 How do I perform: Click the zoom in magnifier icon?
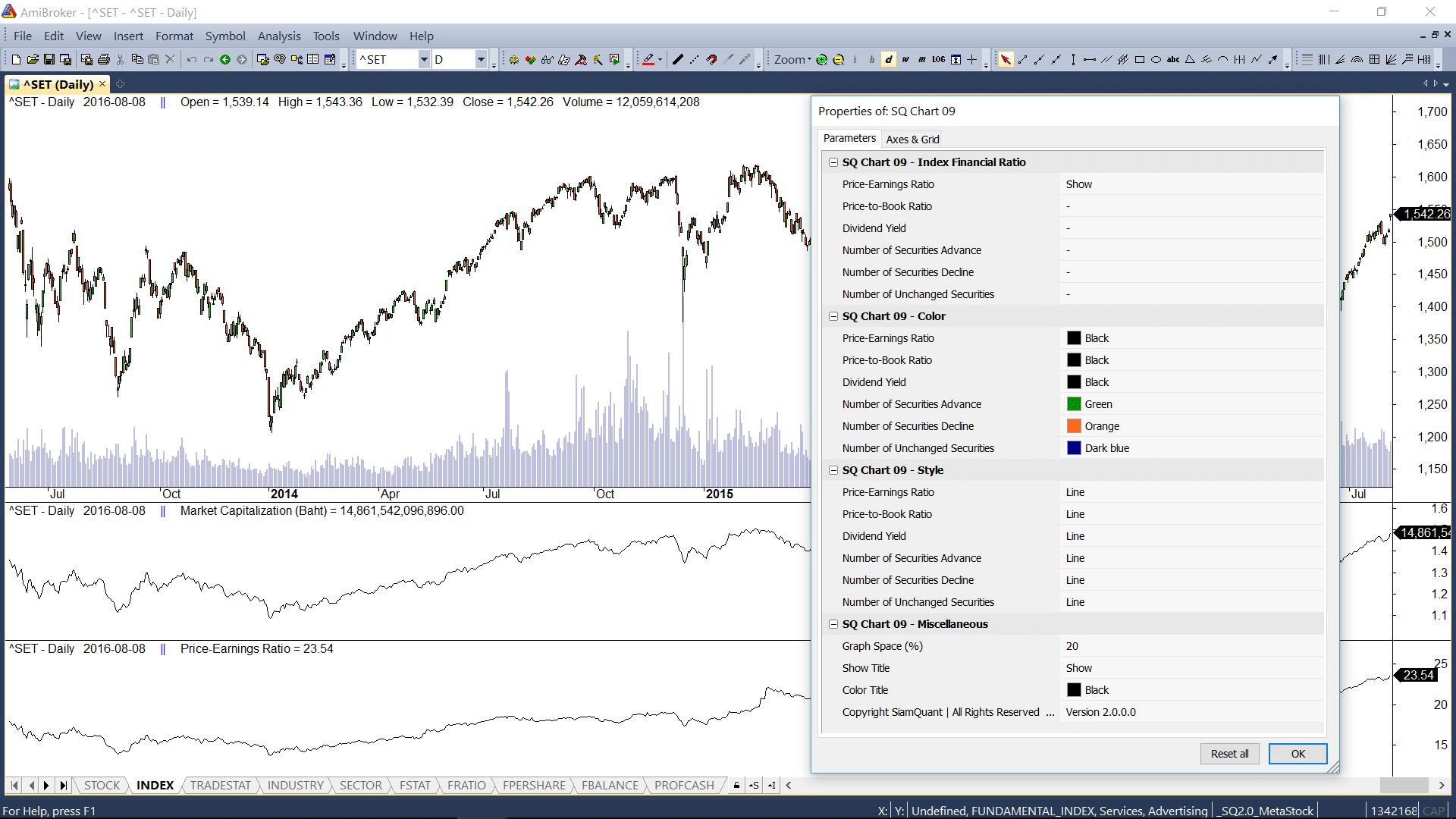click(x=822, y=59)
